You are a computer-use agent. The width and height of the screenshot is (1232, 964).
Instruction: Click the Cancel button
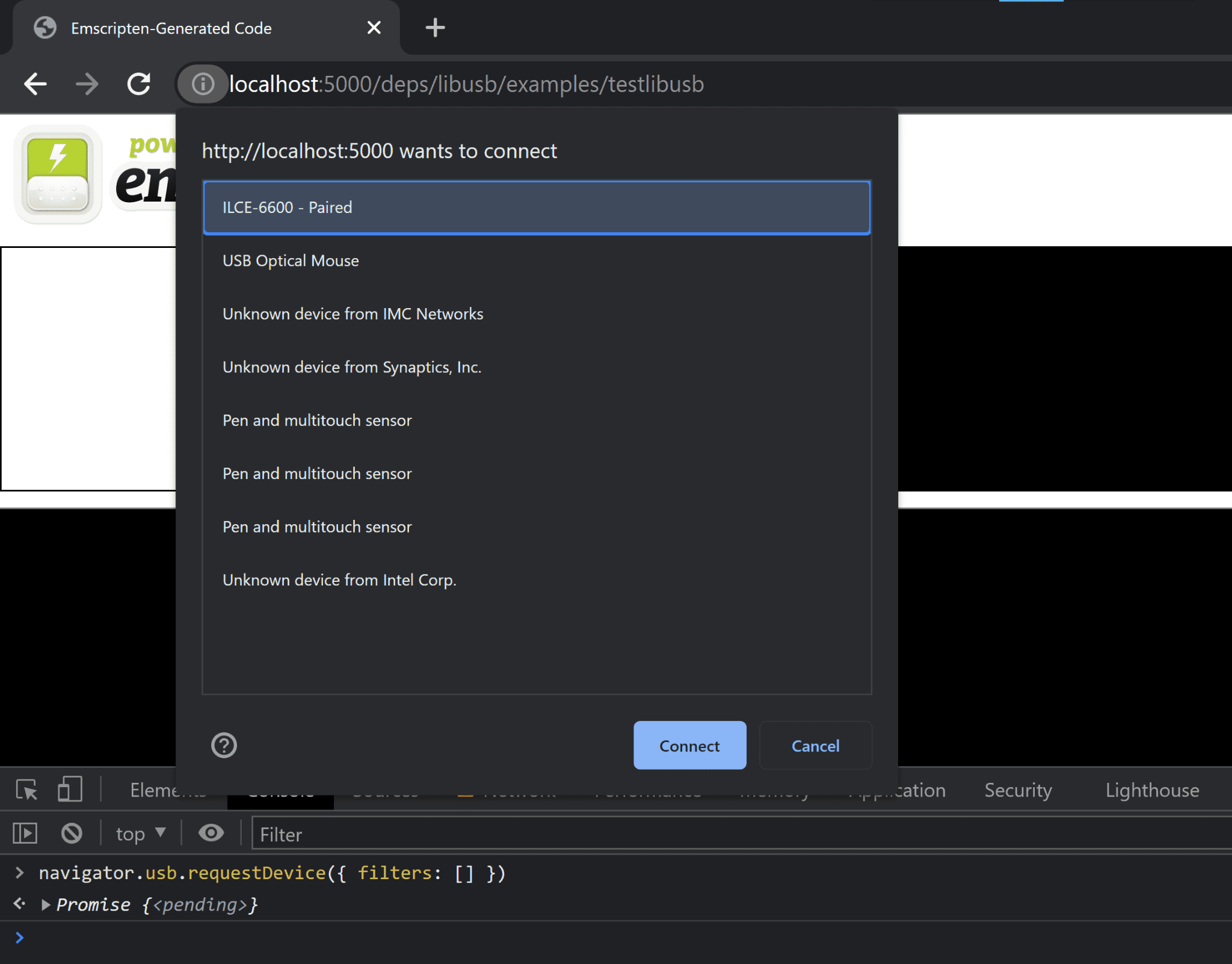click(x=815, y=745)
